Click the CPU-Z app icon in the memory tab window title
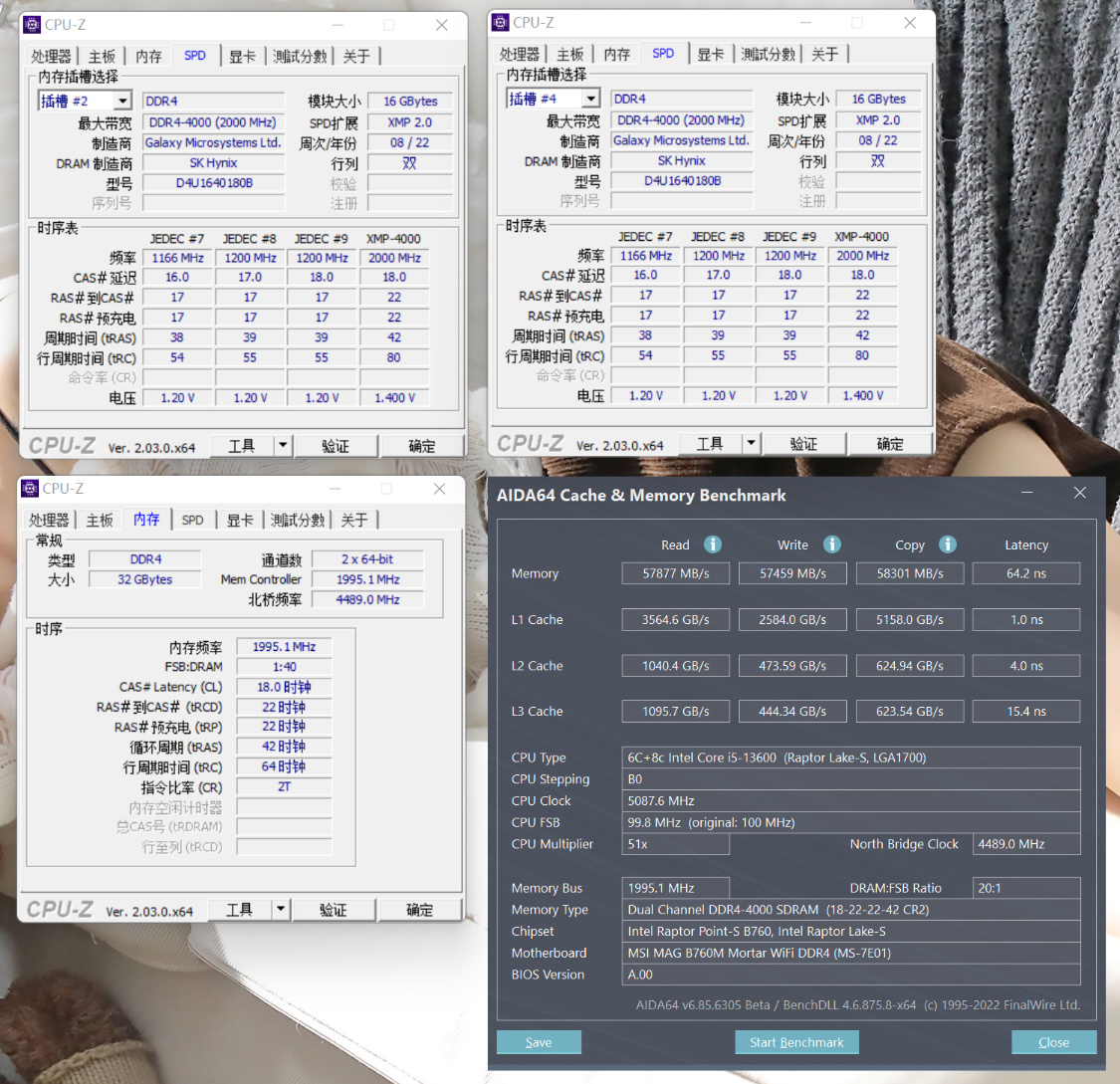Screen dimensions: 1120x1084 (30, 489)
